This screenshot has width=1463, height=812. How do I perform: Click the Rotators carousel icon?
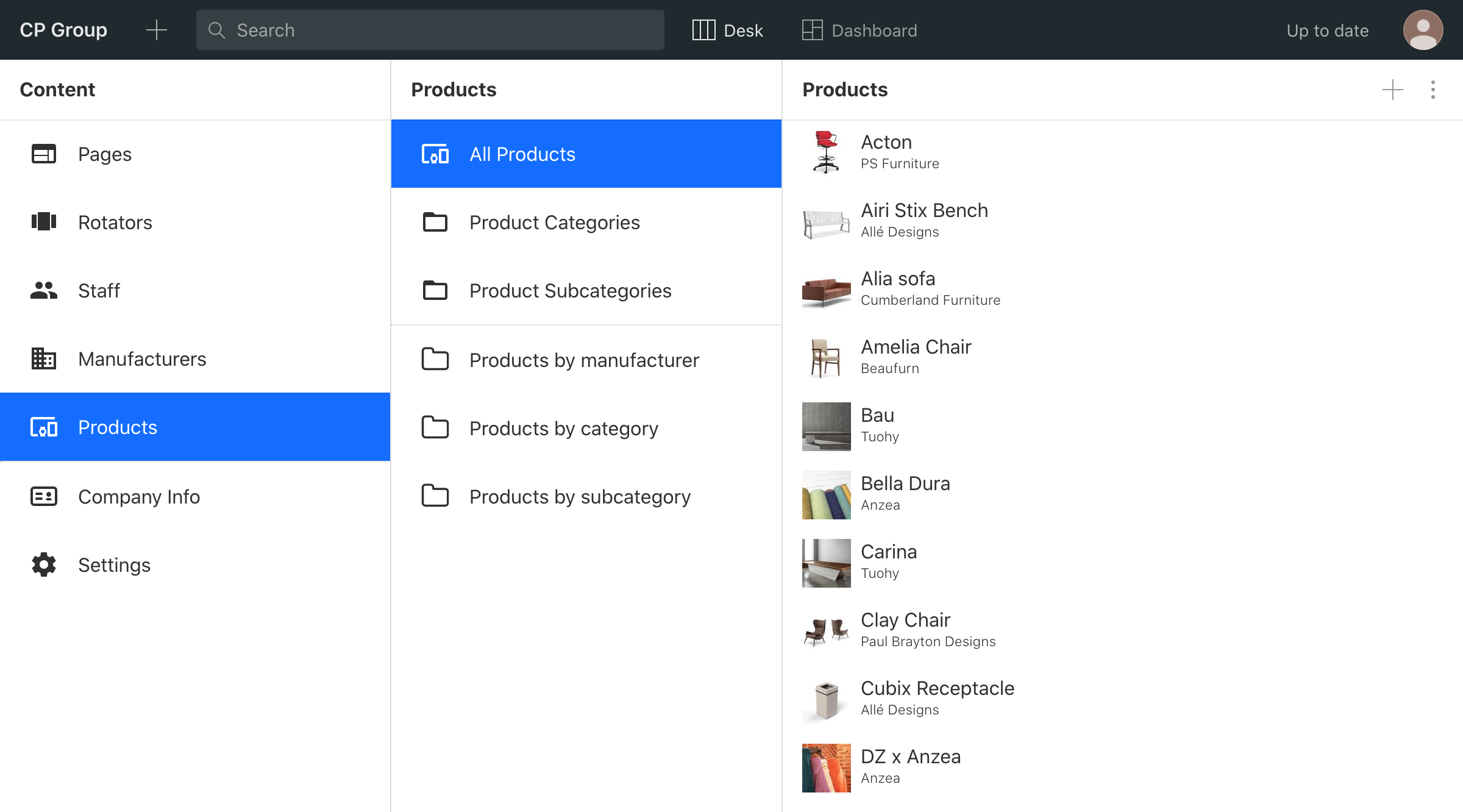[x=44, y=222]
